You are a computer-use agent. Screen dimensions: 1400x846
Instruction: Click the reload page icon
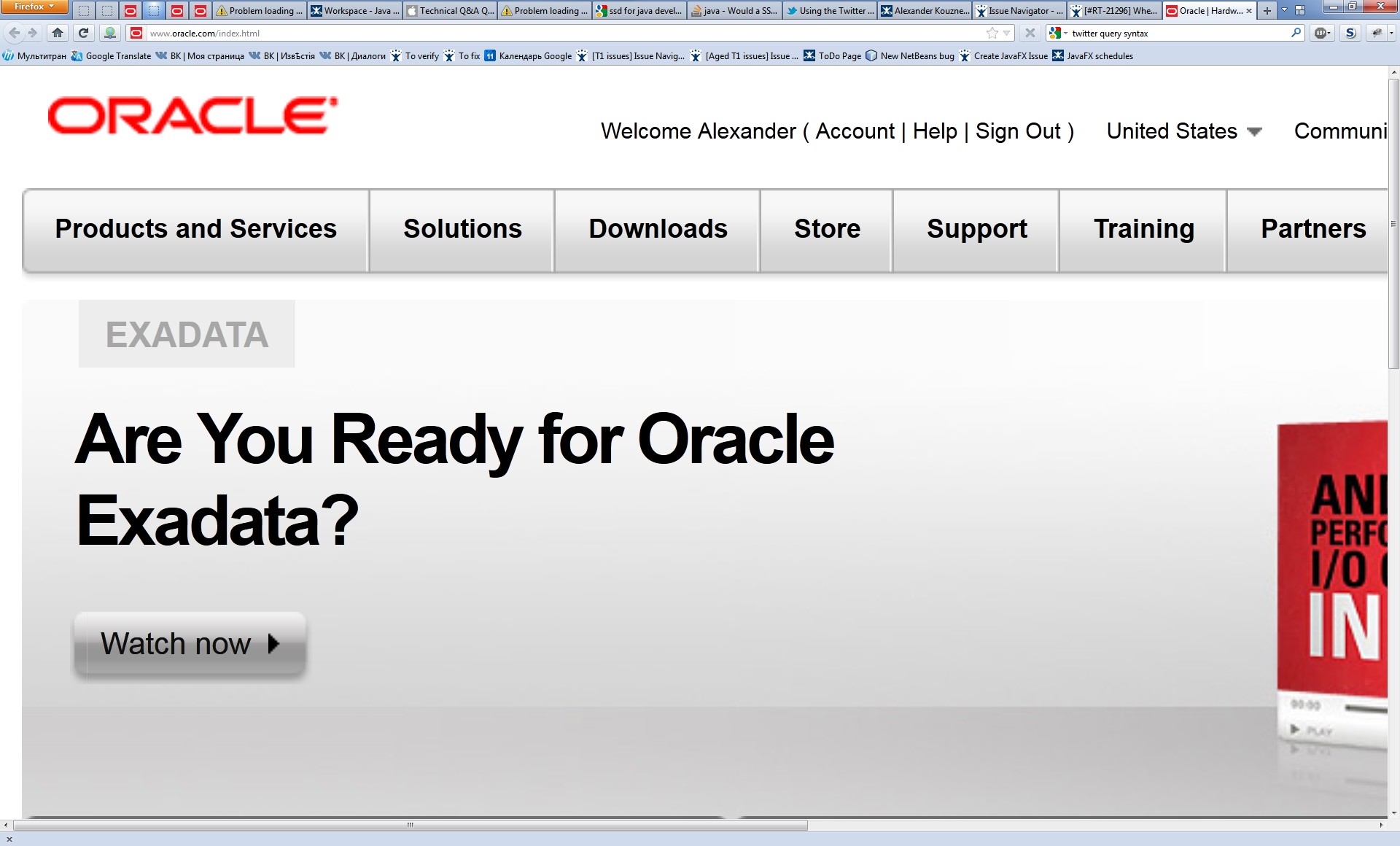(x=83, y=33)
